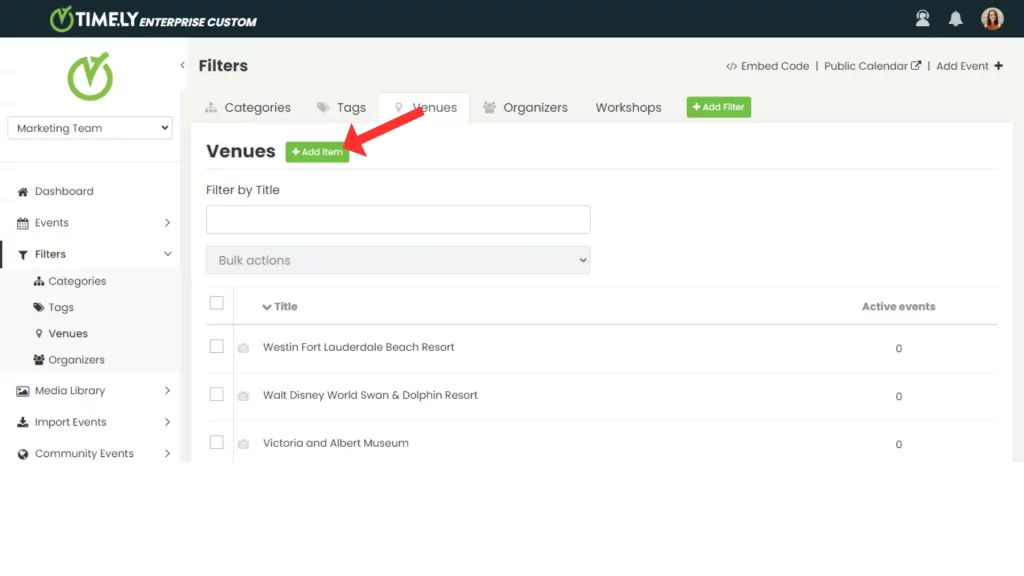Viewport: 1024px width, 576px height.
Task: Switch to the Workshops tab
Action: click(x=628, y=107)
